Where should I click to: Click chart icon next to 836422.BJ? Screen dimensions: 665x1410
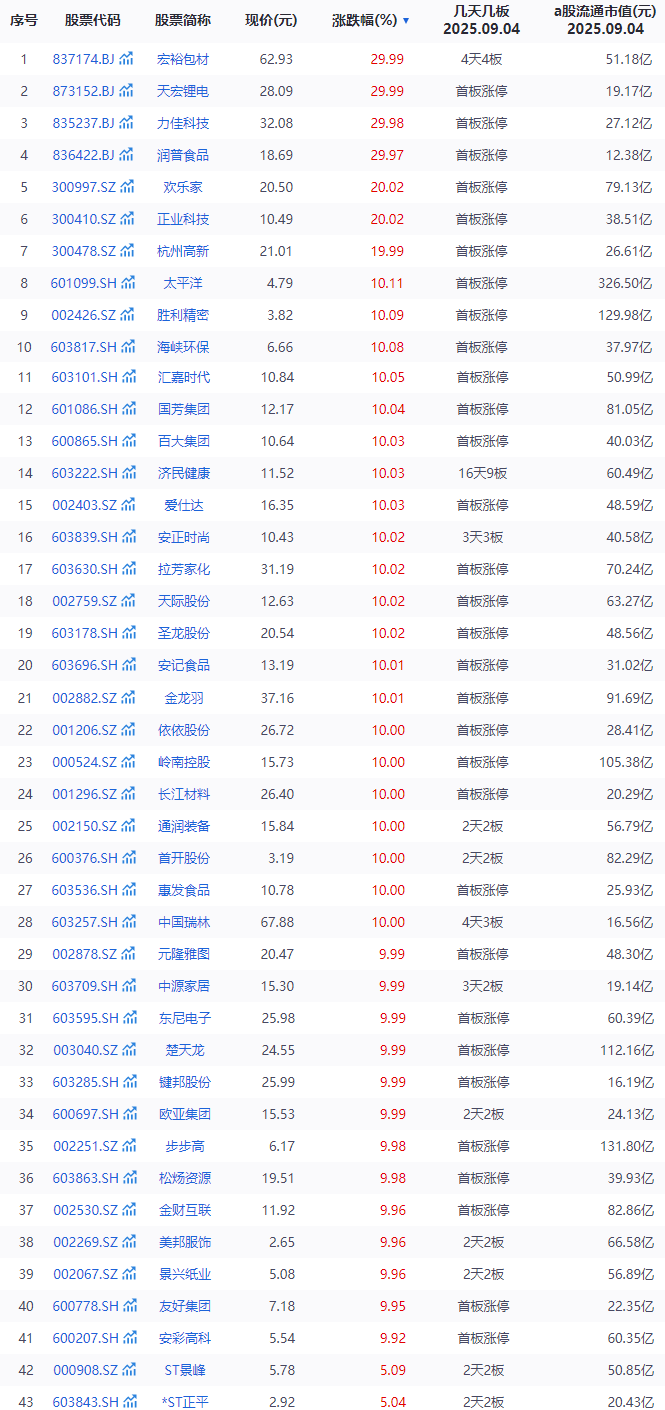127,155
